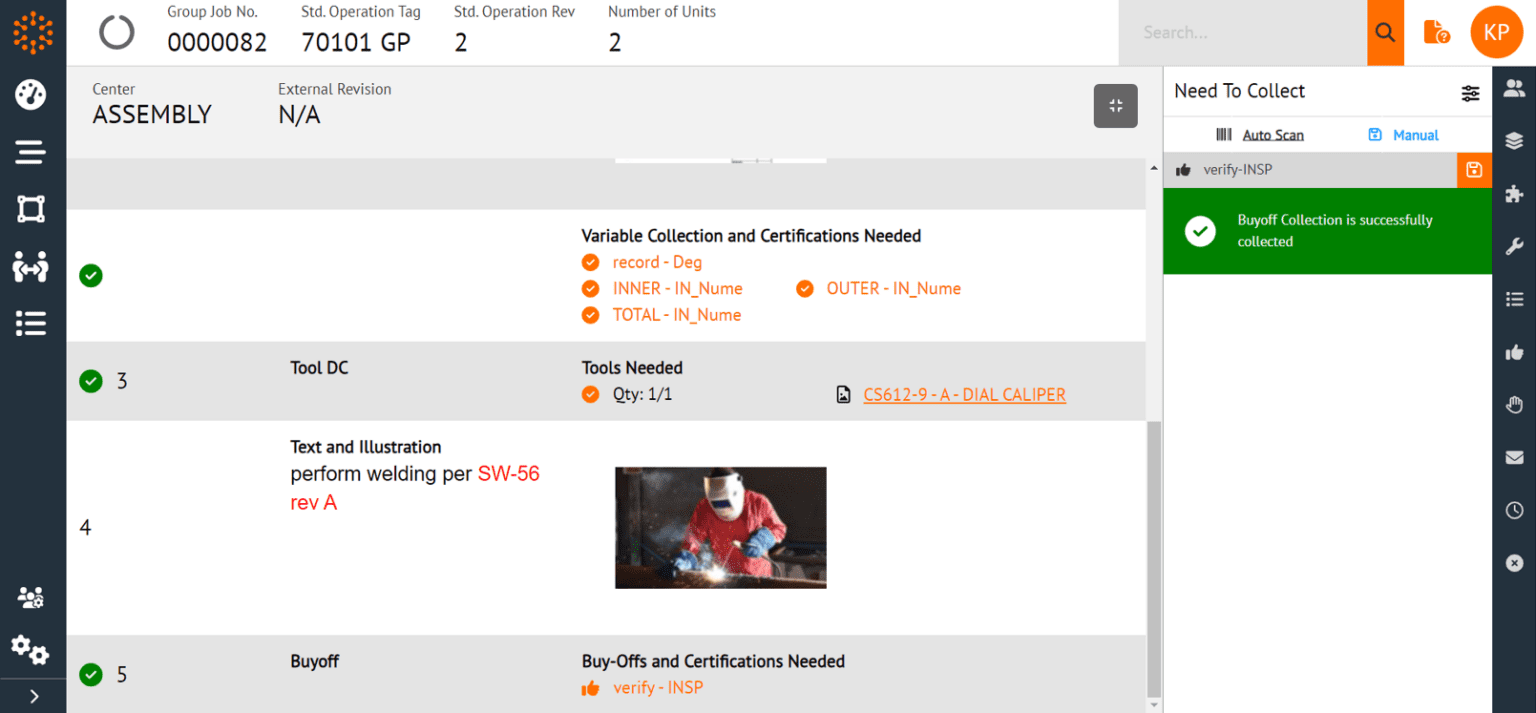Click inside the Search field
Screen dimensions: 1536x713
(x=1240, y=31)
